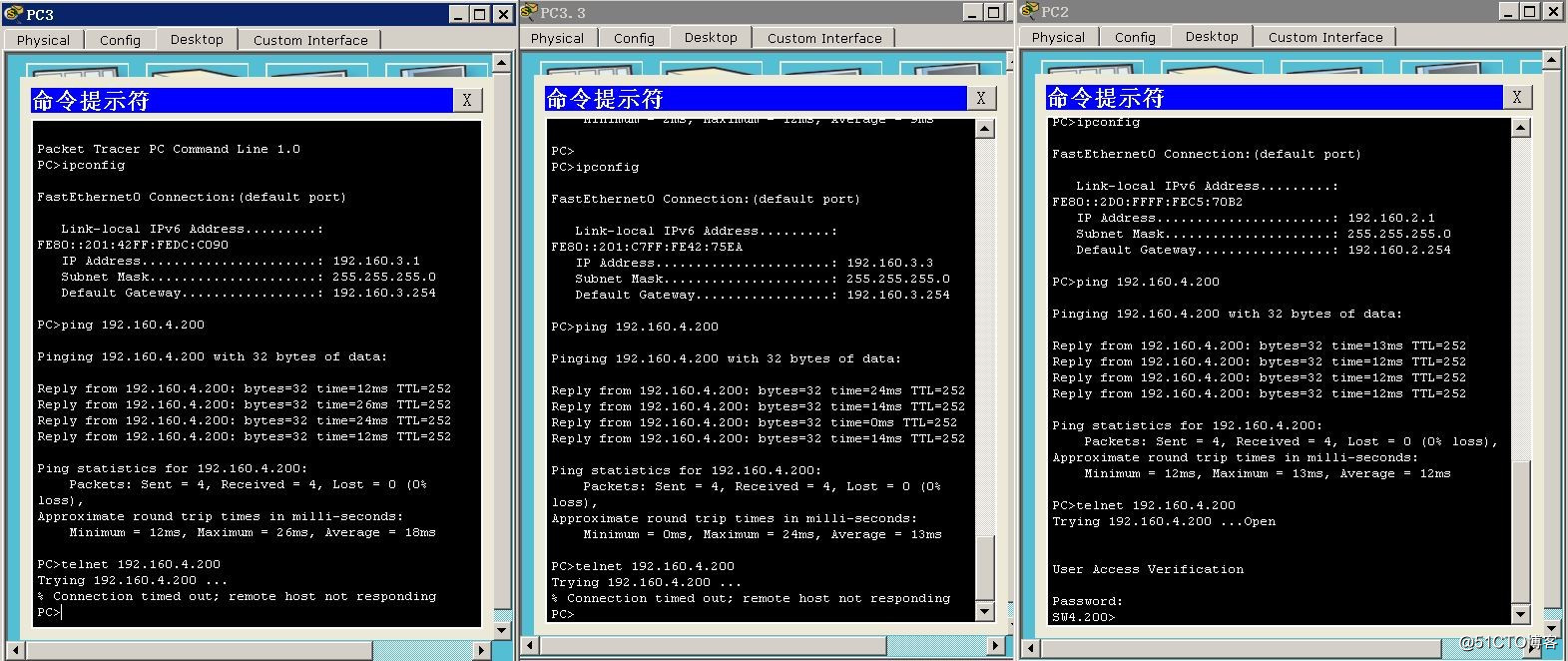The height and width of the screenshot is (661, 1568).
Task: Minimize the PC3.3 window
Action: tap(973, 12)
